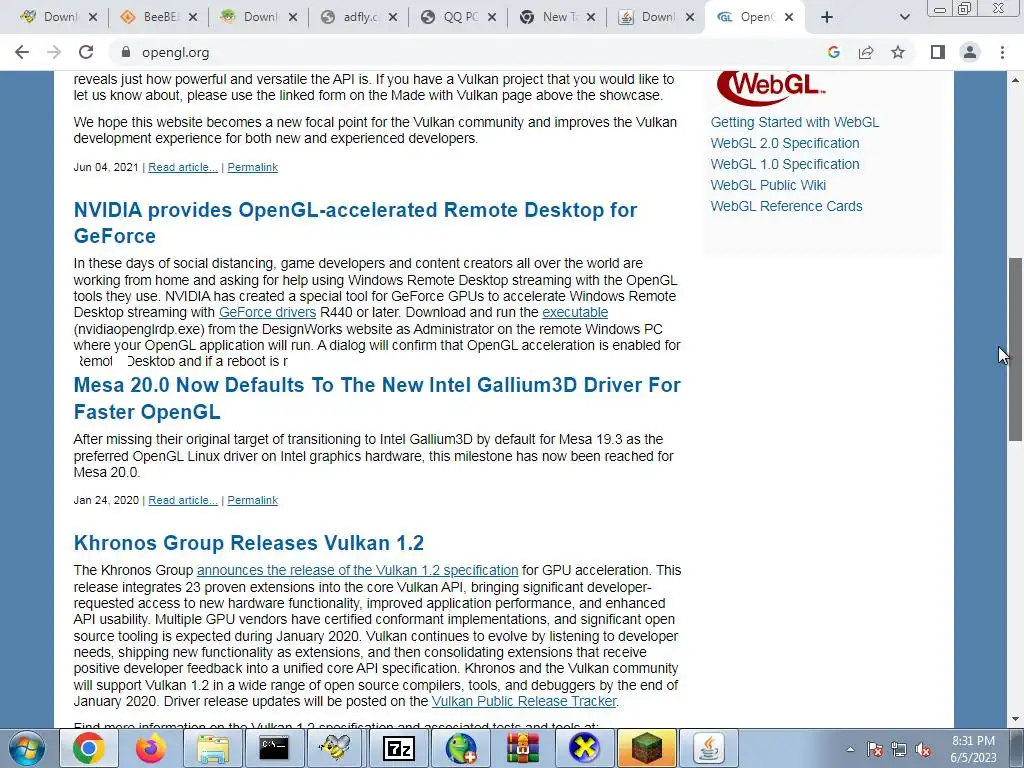1024x768 pixels.
Task: Follow the GeForce drivers link
Action: (x=267, y=312)
